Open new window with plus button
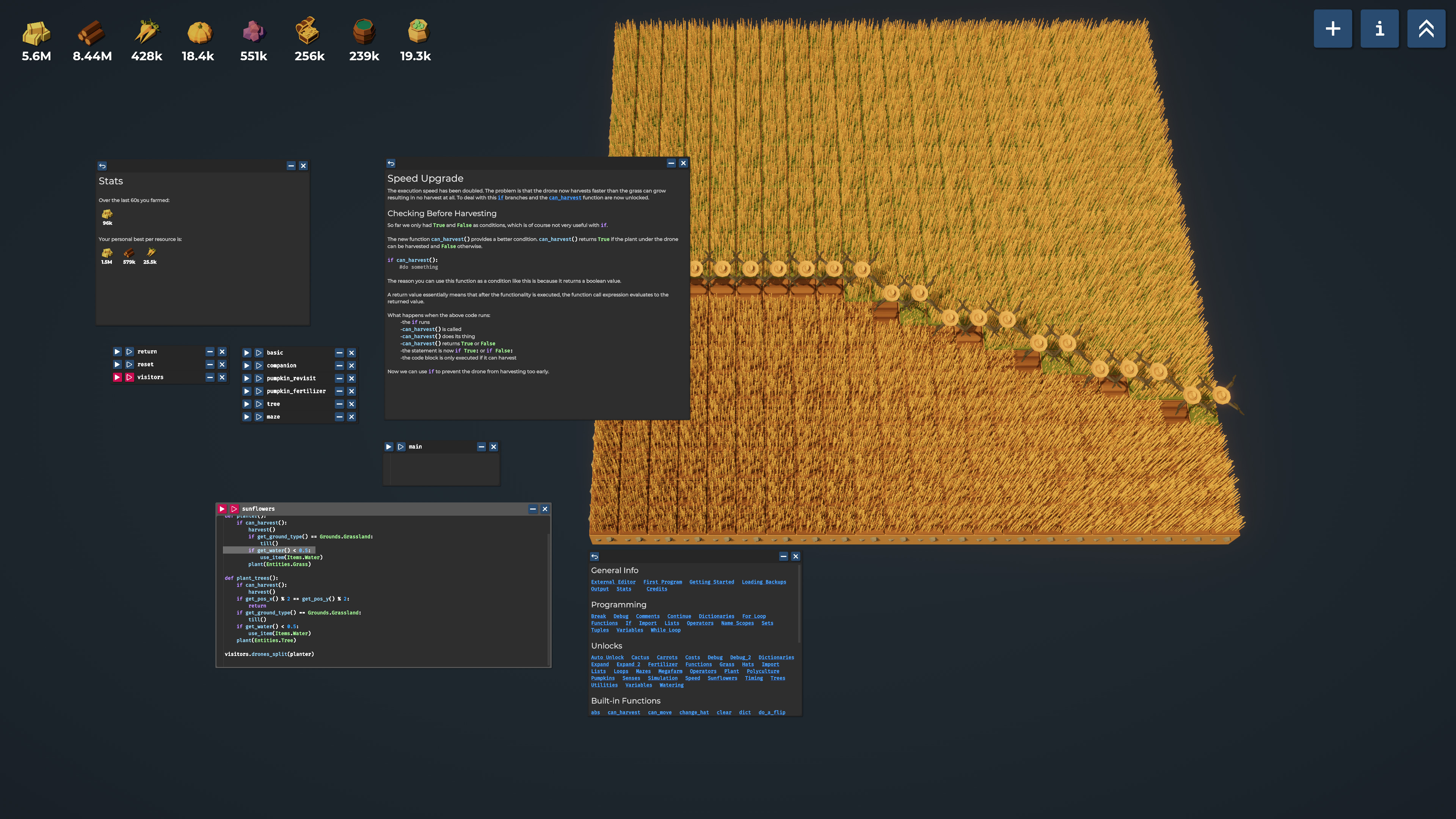Image resolution: width=1456 pixels, height=819 pixels. tap(1332, 28)
